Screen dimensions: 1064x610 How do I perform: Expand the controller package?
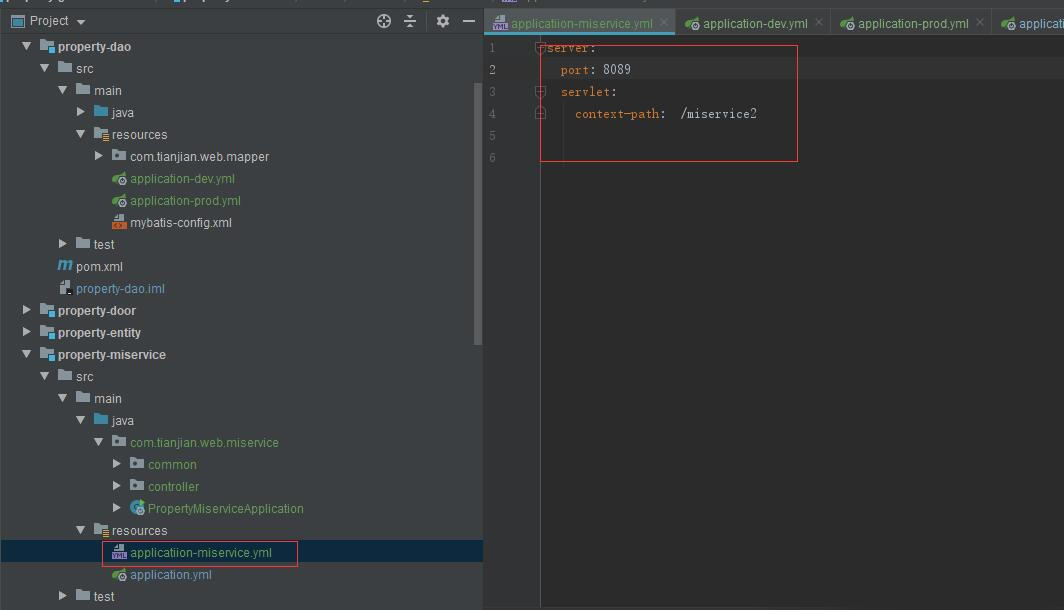pos(117,486)
